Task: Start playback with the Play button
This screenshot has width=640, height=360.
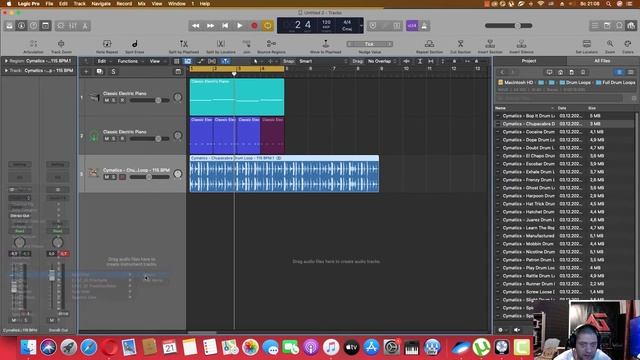Action: coord(240,26)
